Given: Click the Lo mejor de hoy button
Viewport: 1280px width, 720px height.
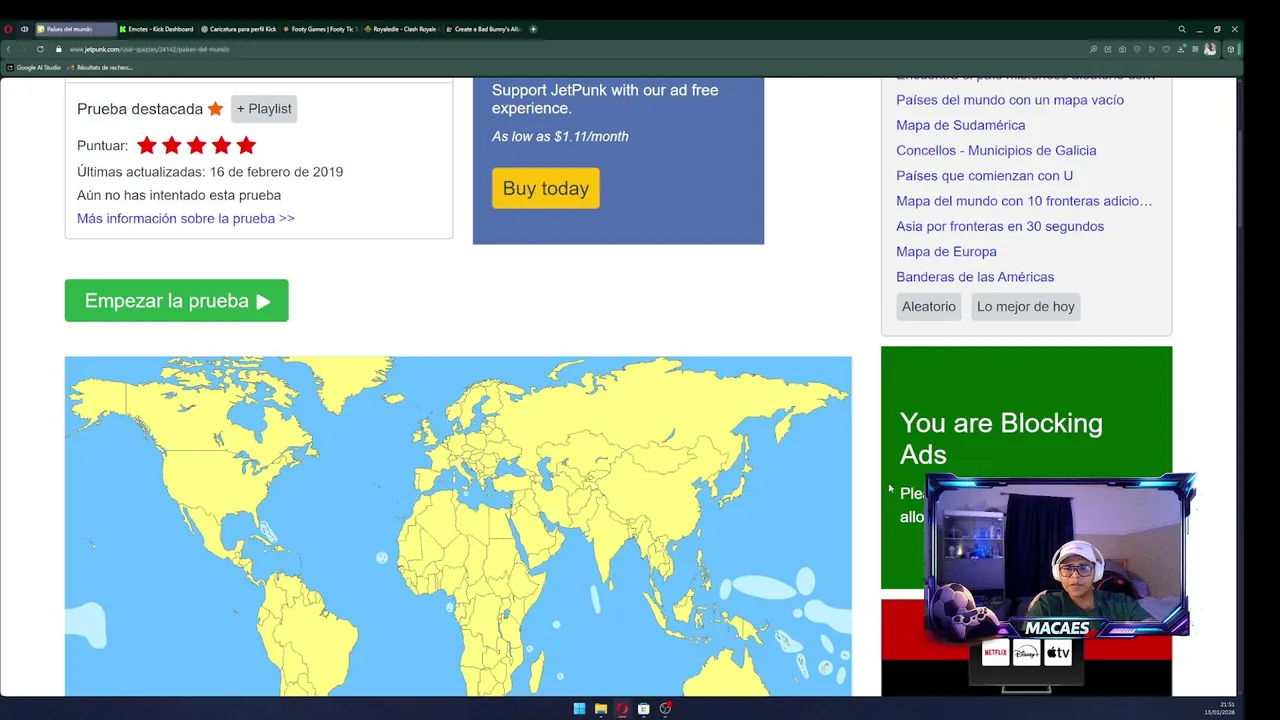Looking at the screenshot, I should (x=1026, y=306).
